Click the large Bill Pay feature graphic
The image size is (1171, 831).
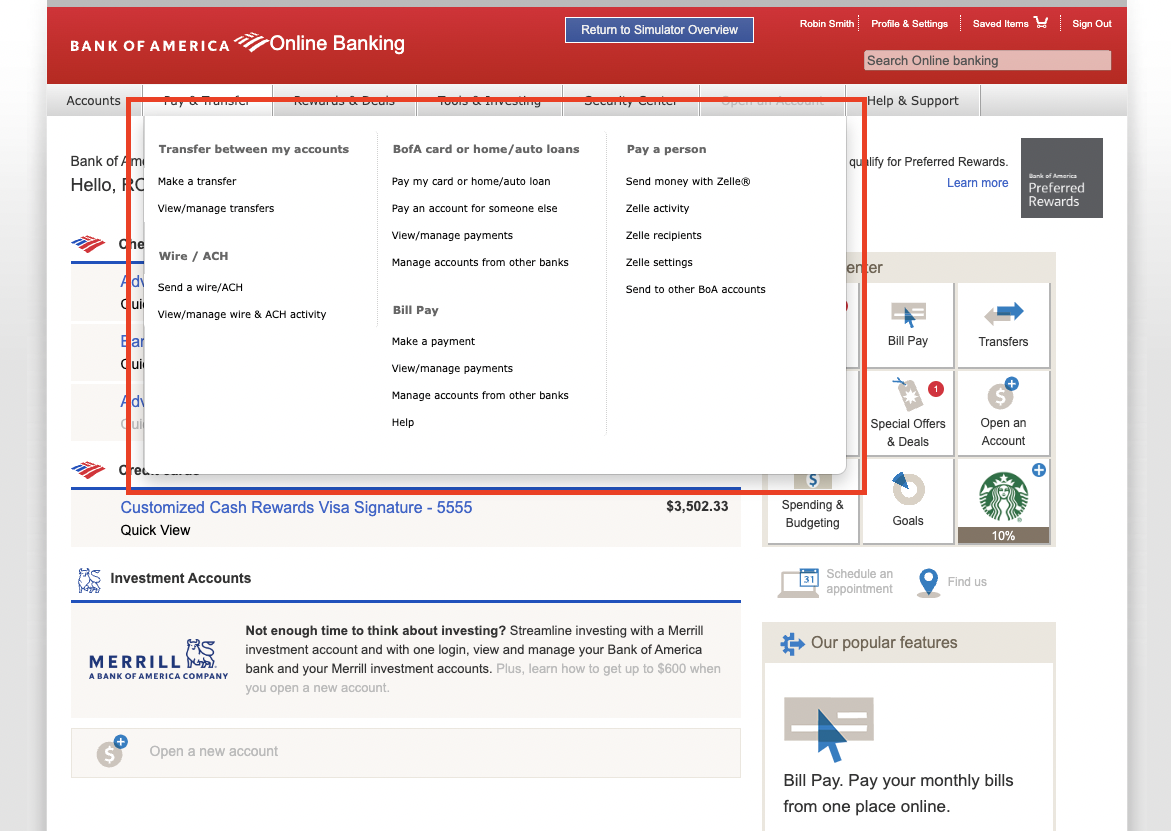point(828,729)
